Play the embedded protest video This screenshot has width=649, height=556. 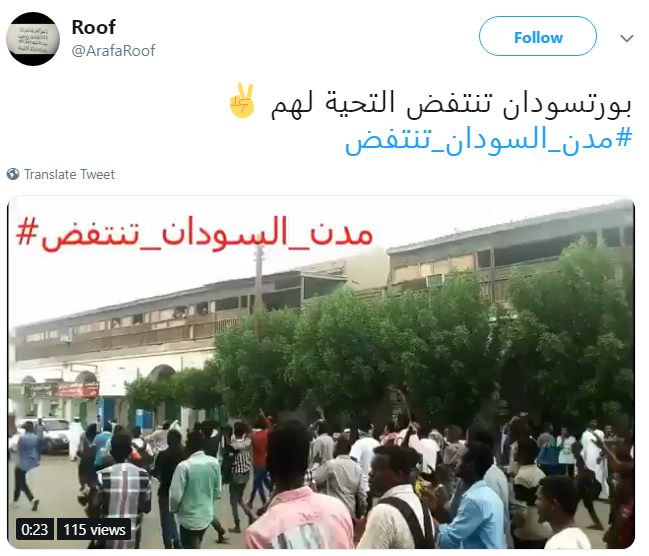[321, 373]
